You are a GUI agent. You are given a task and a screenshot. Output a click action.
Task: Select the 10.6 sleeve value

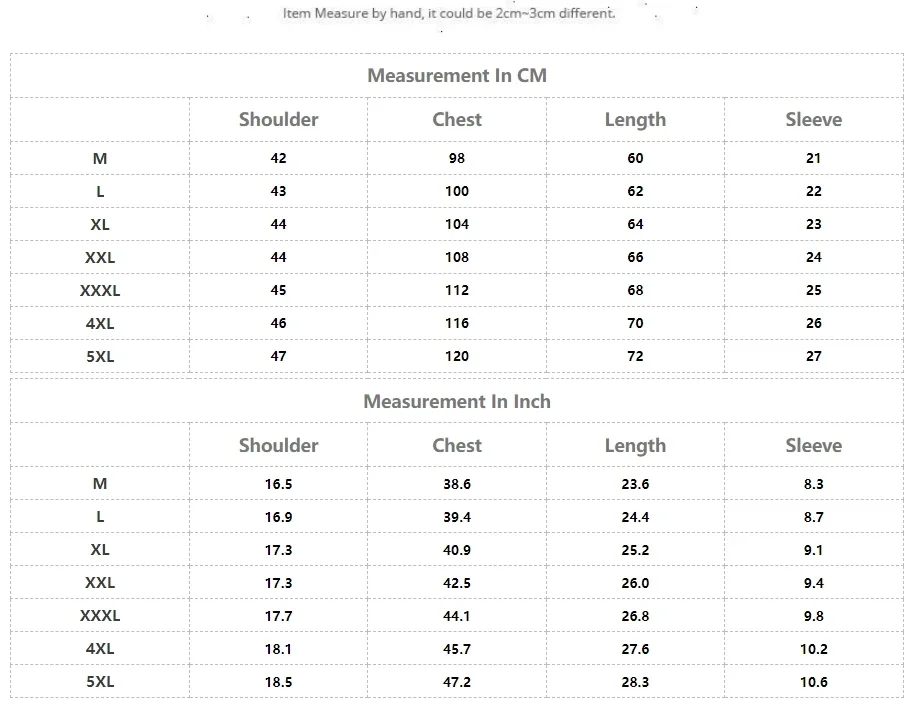click(x=813, y=682)
